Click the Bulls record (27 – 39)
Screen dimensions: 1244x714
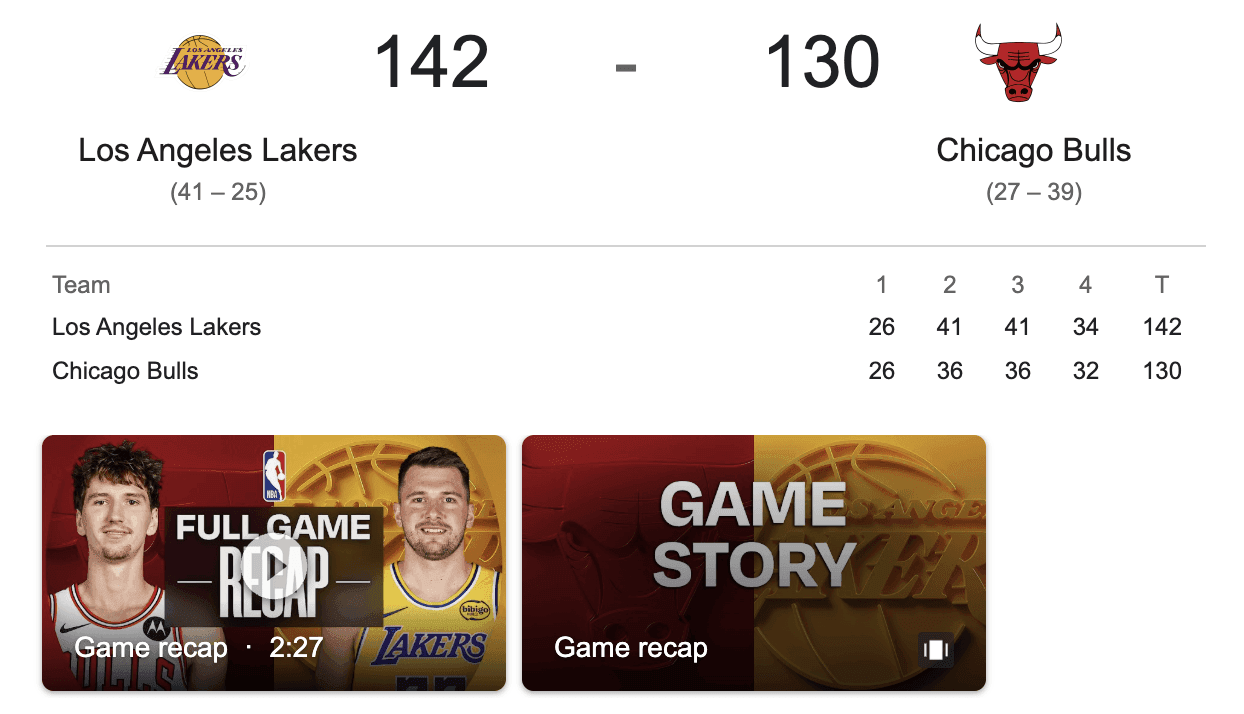(1033, 192)
